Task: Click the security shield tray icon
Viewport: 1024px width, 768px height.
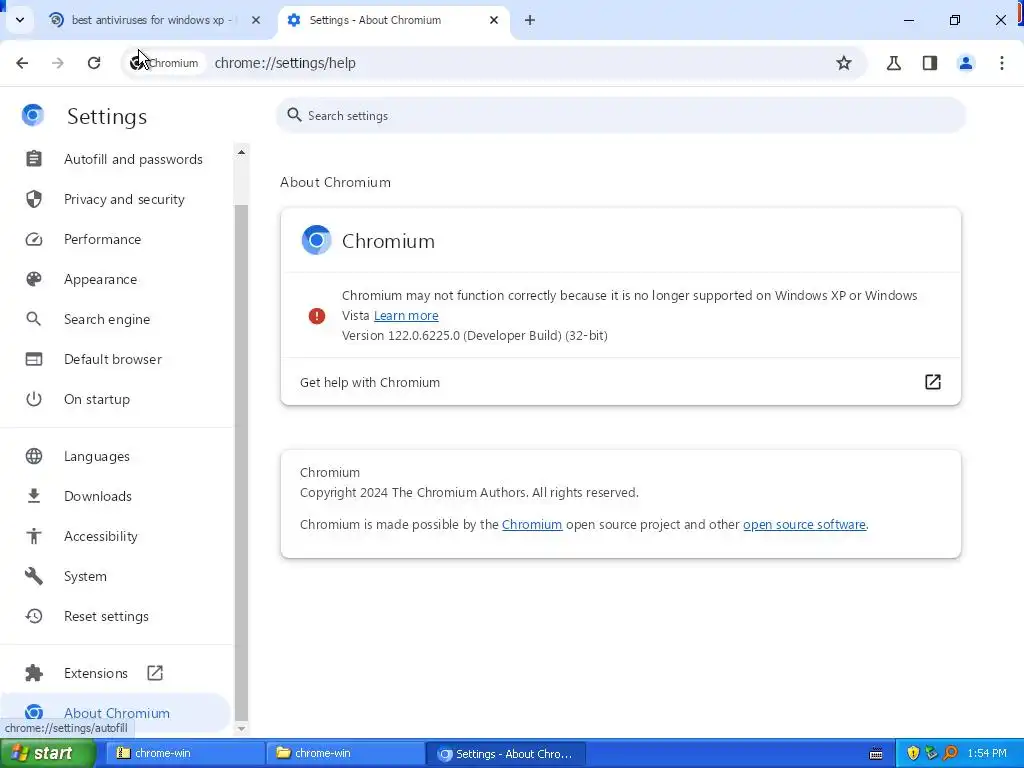Action: click(x=913, y=753)
